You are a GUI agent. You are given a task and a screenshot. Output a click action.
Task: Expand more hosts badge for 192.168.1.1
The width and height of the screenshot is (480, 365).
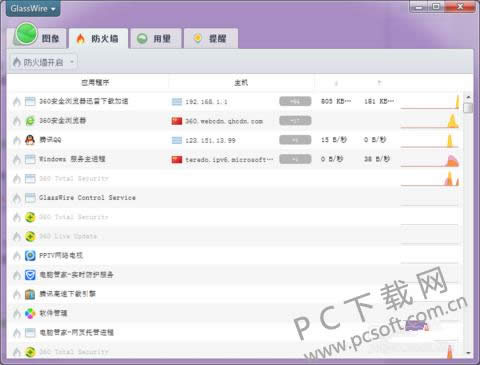pyautogui.click(x=295, y=101)
